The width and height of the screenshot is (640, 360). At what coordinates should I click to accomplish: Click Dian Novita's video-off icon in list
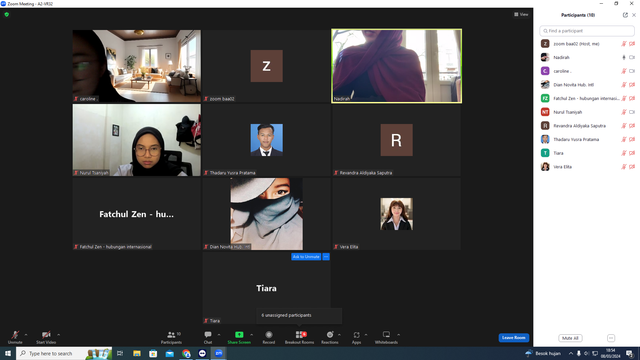632,85
